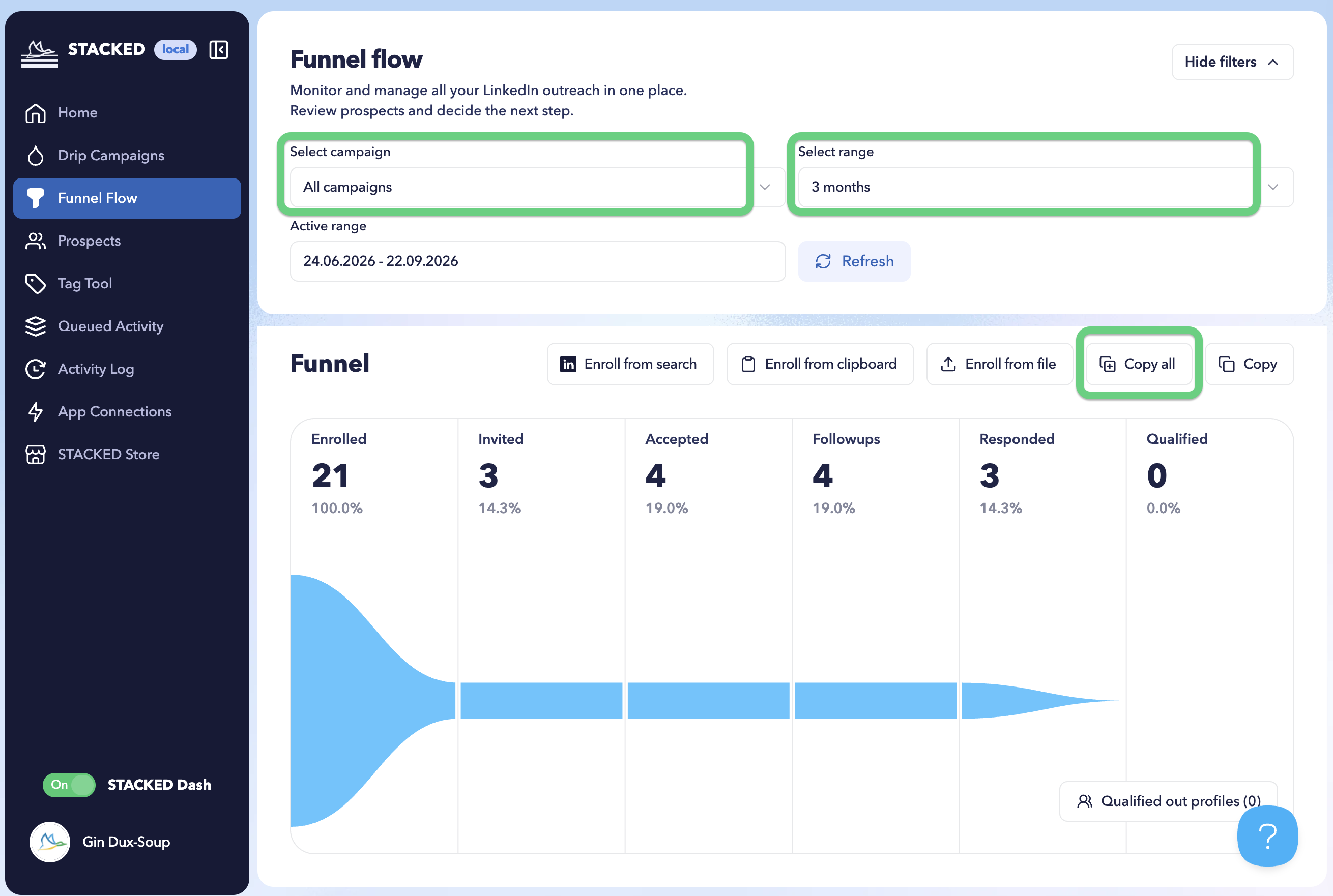Click Enroll from clipboard button
This screenshot has width=1333, height=896.
[x=820, y=364]
